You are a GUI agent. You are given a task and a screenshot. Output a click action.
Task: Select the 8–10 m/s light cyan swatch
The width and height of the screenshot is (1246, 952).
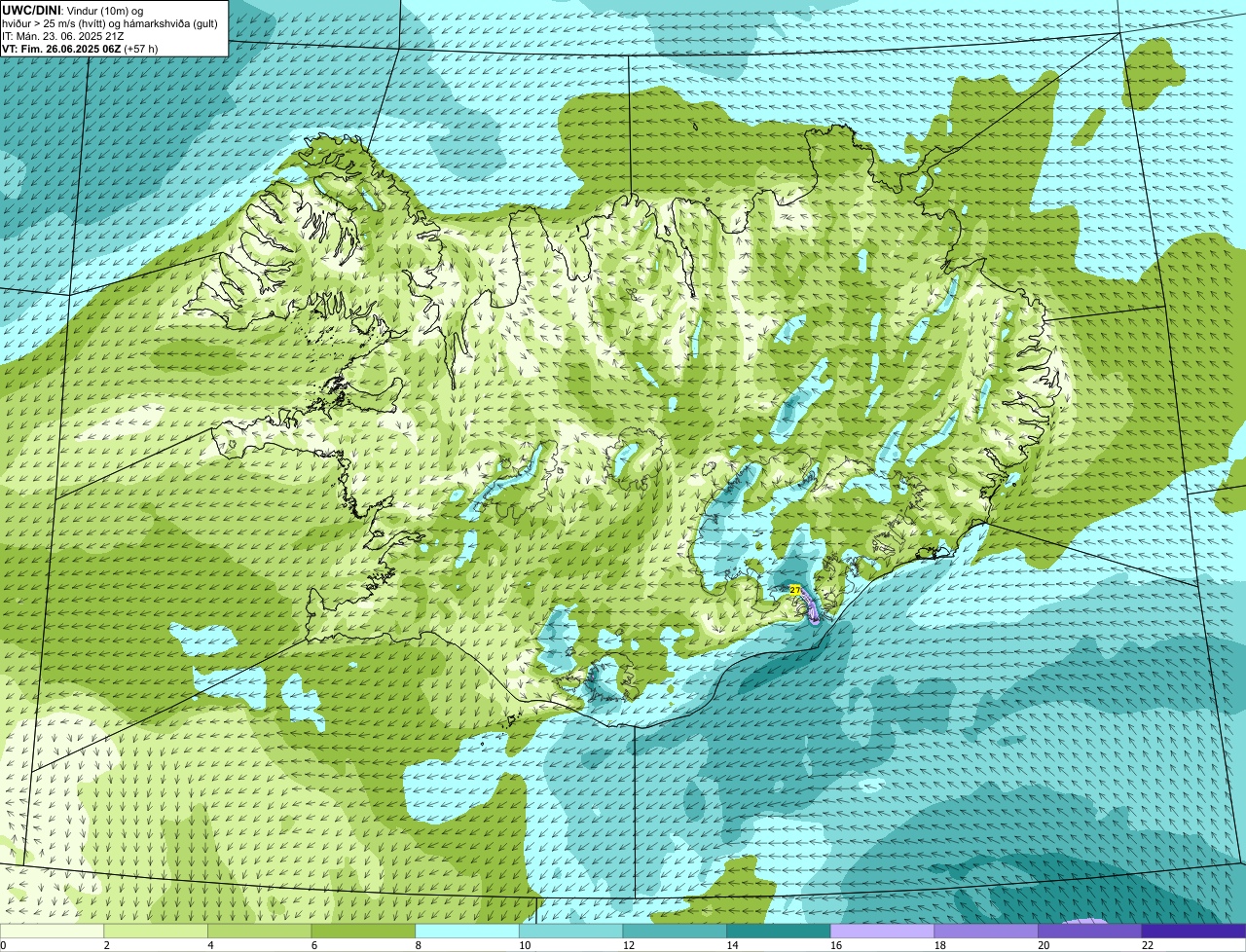click(467, 932)
